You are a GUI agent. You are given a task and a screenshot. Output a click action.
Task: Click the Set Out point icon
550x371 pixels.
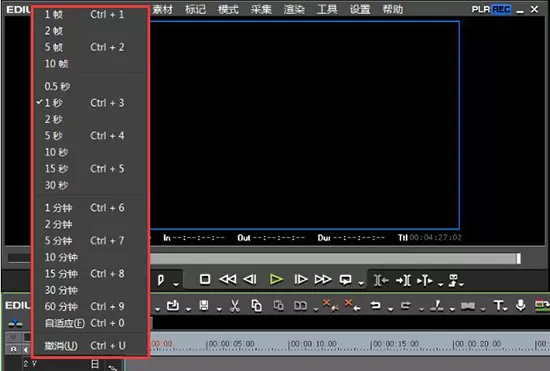(403, 280)
